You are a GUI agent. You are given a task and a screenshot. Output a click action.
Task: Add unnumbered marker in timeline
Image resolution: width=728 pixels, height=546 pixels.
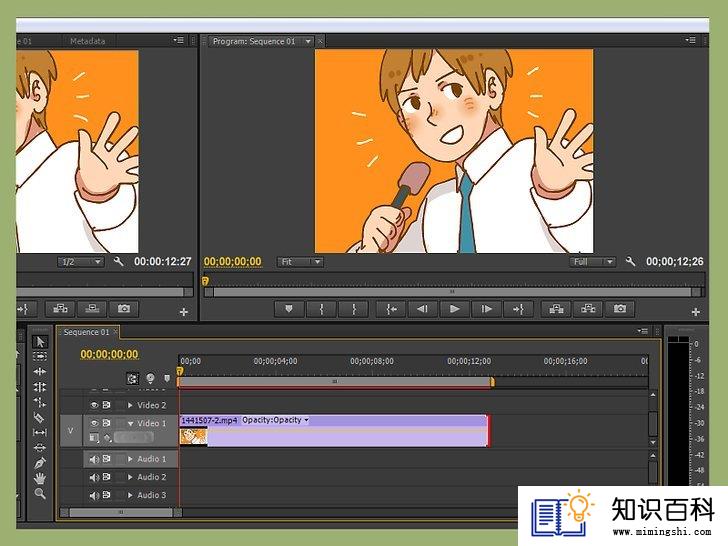tap(167, 379)
